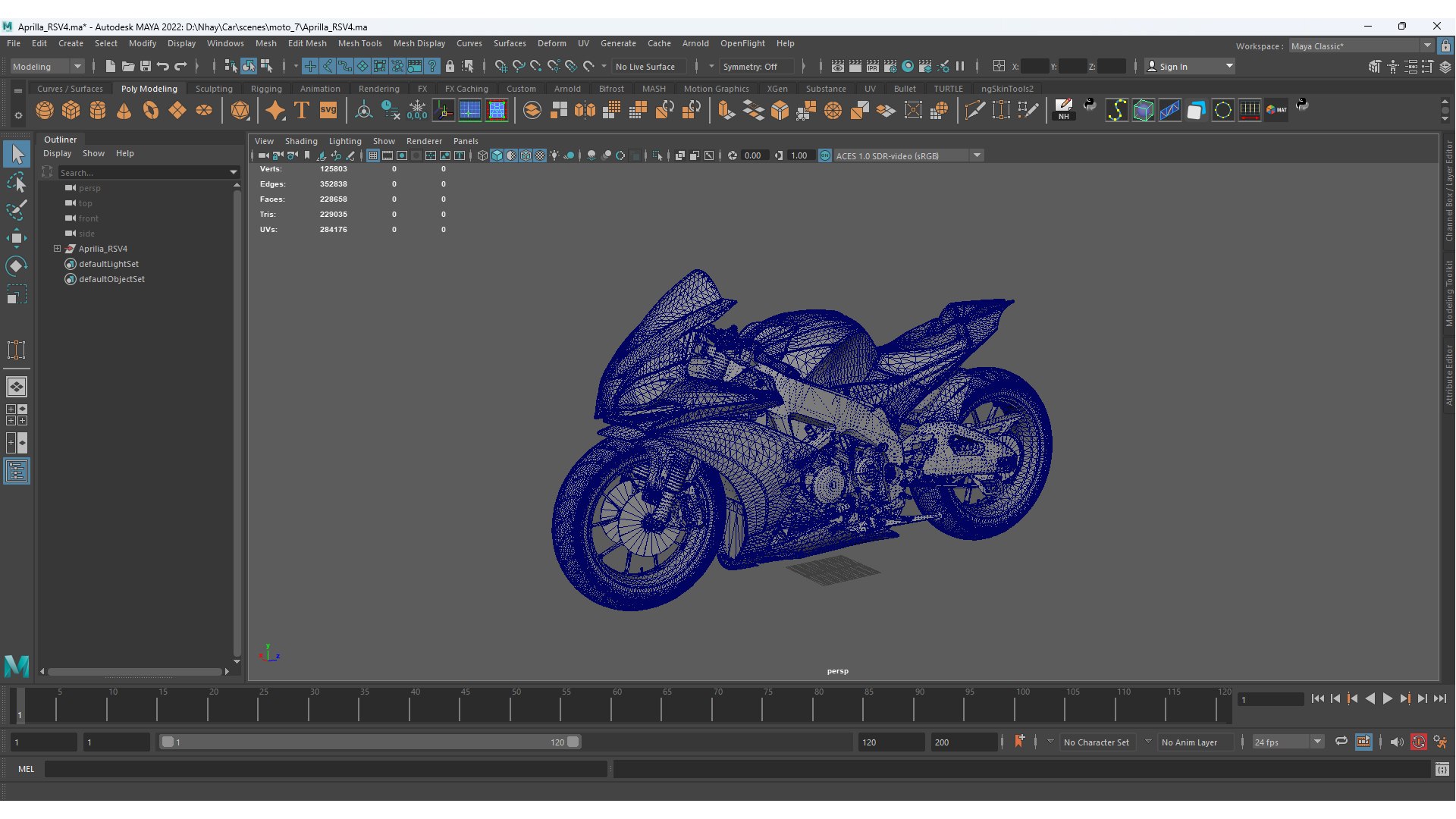1456x819 pixels.
Task: Click the IPR render icon
Action: (x=873, y=67)
